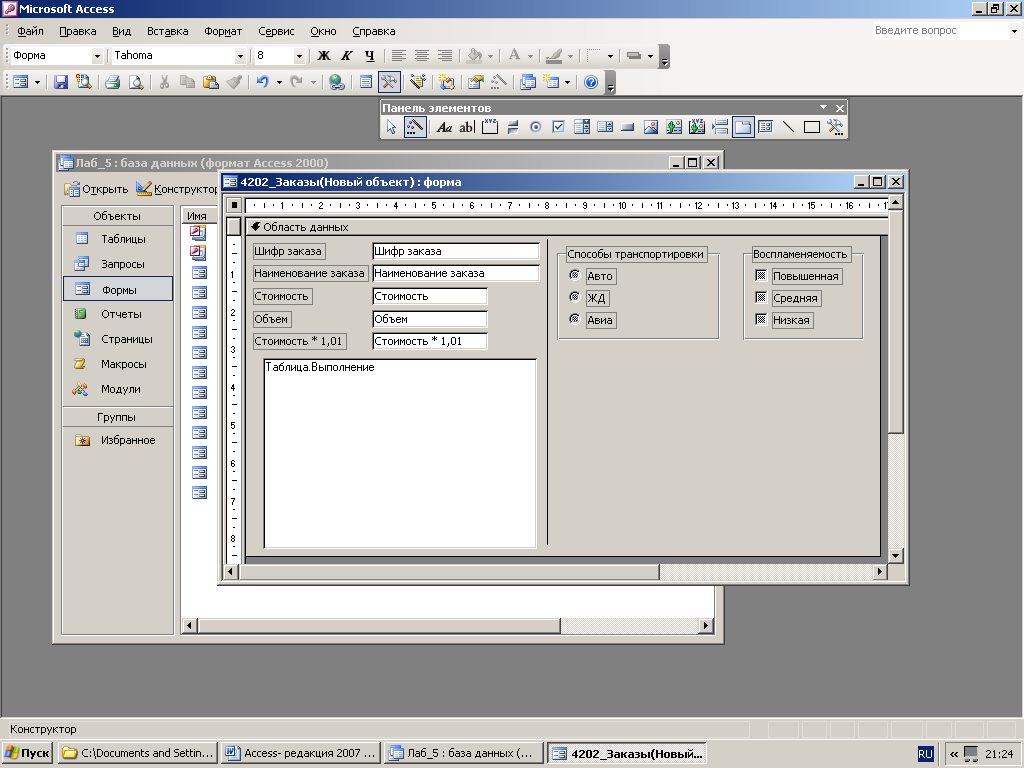The image size is (1024, 768).
Task: Open Microsoft Access Help icon
Action: tap(591, 82)
